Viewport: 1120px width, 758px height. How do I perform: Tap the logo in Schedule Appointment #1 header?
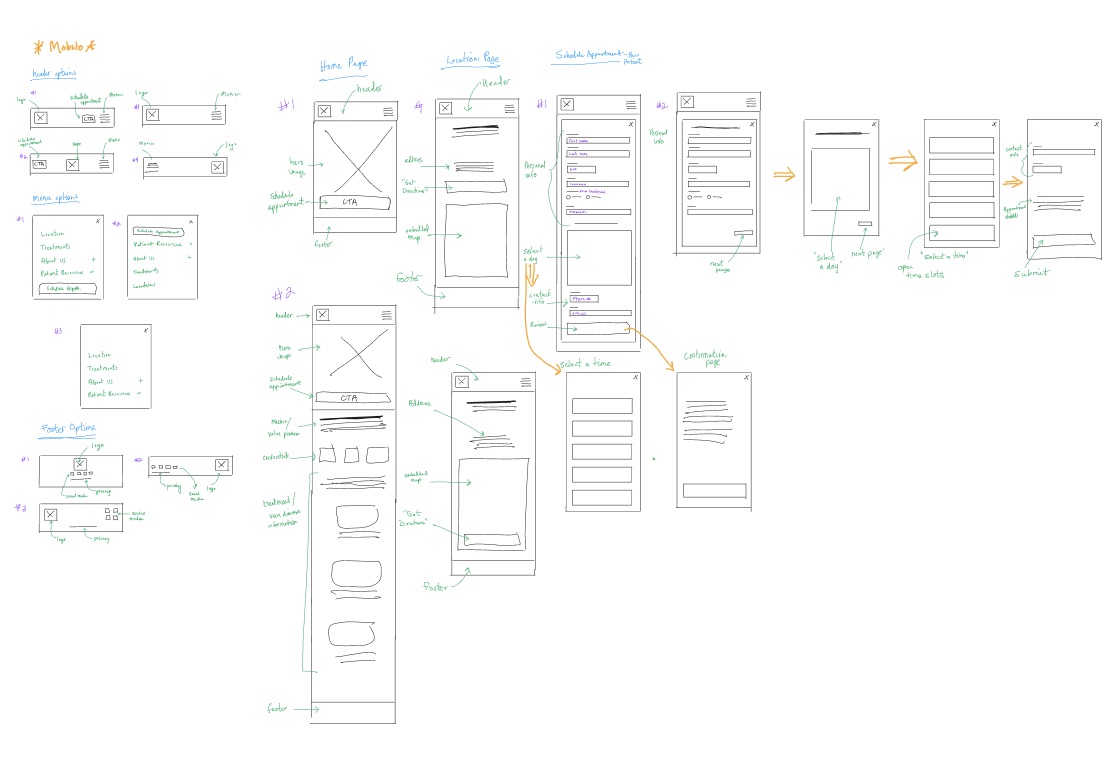coord(567,104)
